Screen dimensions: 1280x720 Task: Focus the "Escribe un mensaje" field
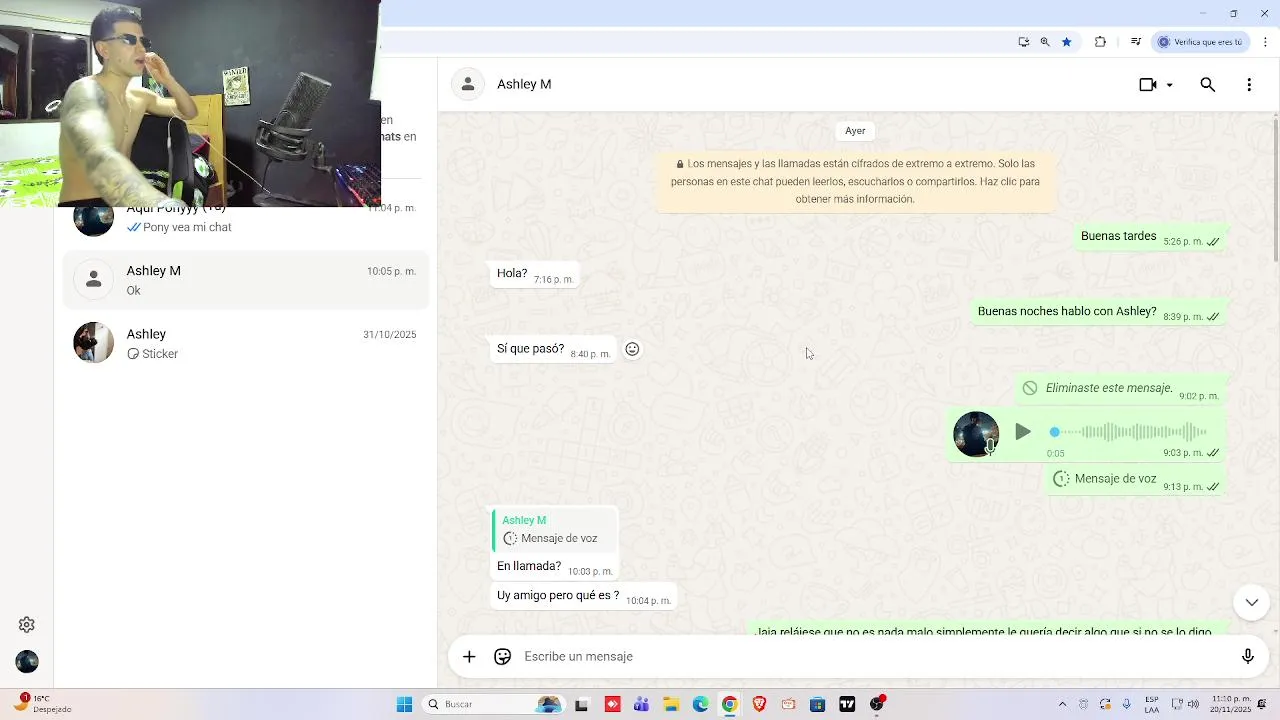875,657
